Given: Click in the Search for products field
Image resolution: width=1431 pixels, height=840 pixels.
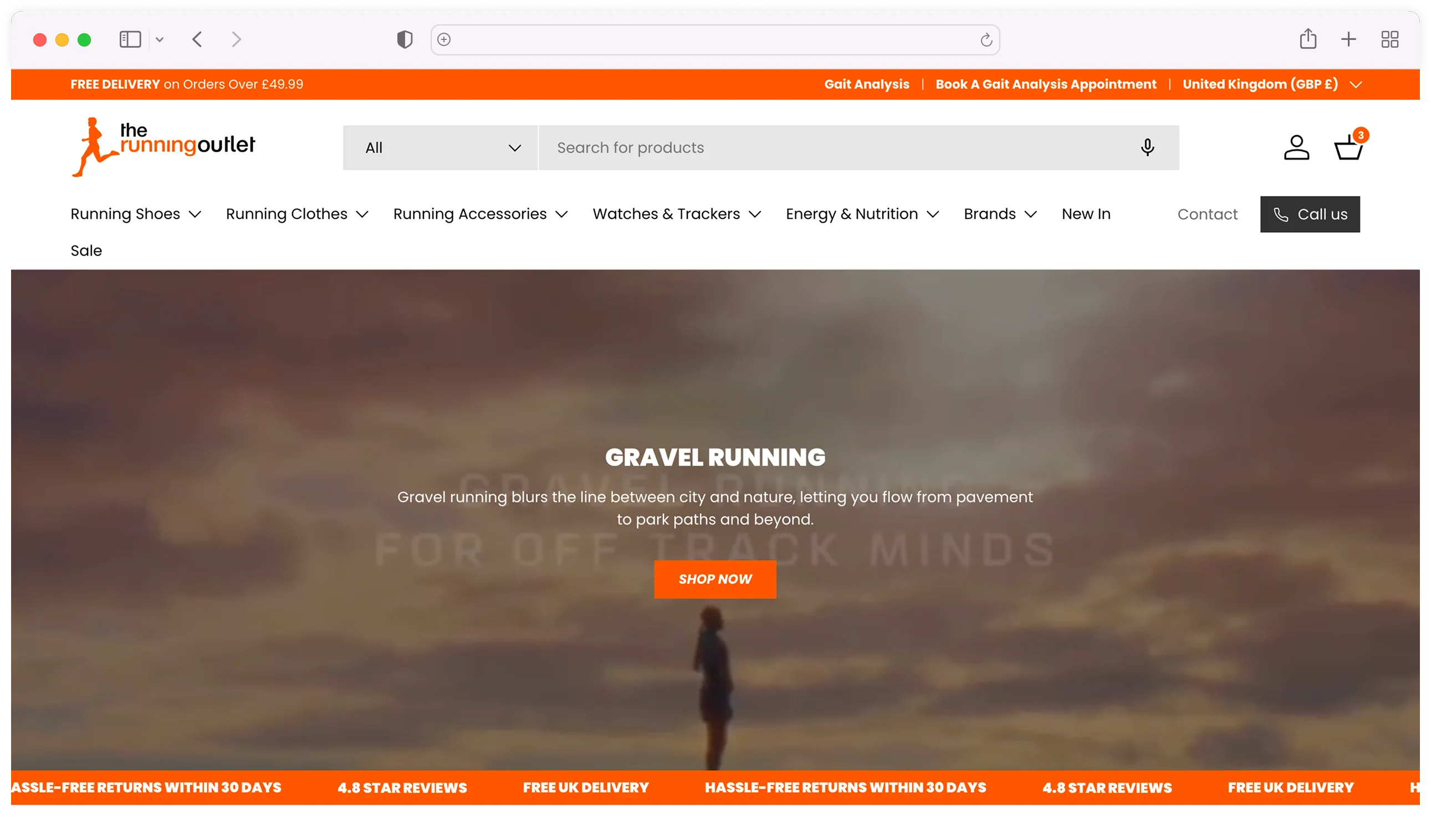Looking at the screenshot, I should [x=858, y=147].
